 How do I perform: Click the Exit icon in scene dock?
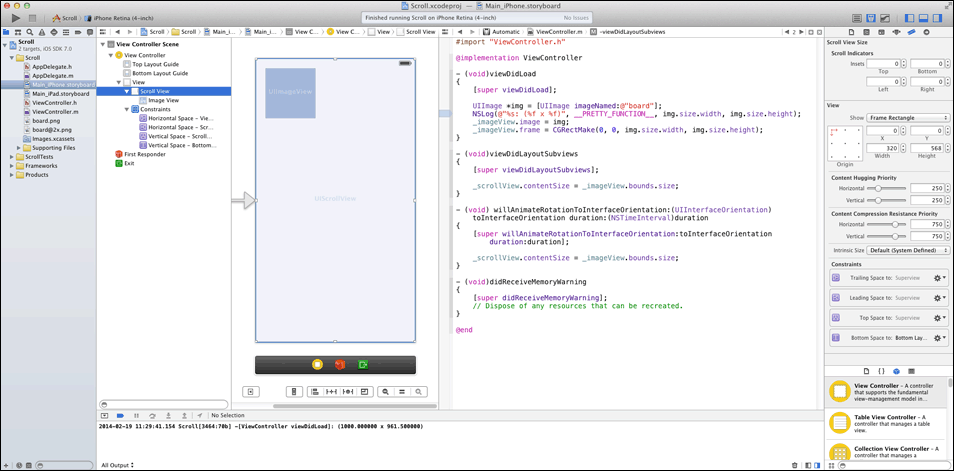tap(362, 365)
